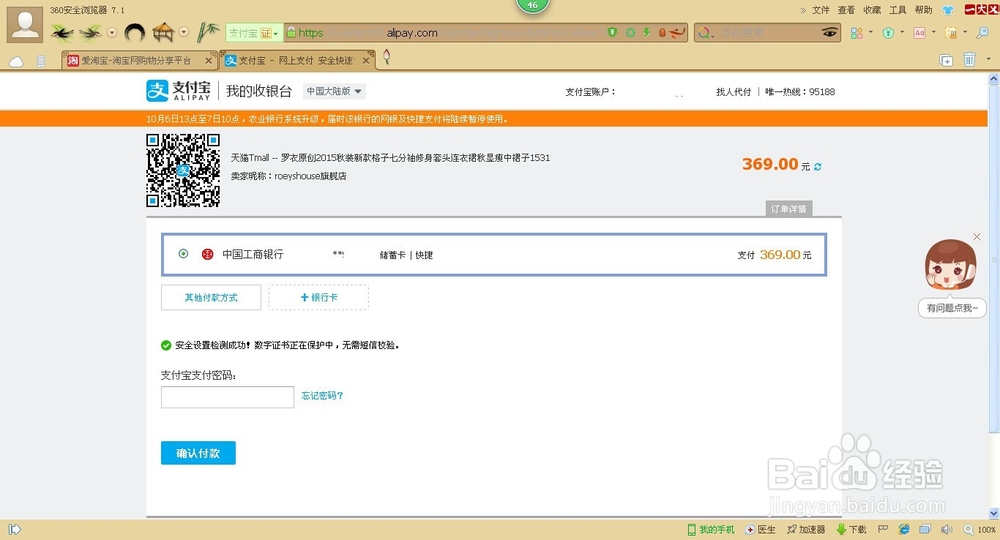The height and width of the screenshot is (540, 1000).
Task: Expand dropdown beside Ad blocker icon
Action: pos(934,32)
